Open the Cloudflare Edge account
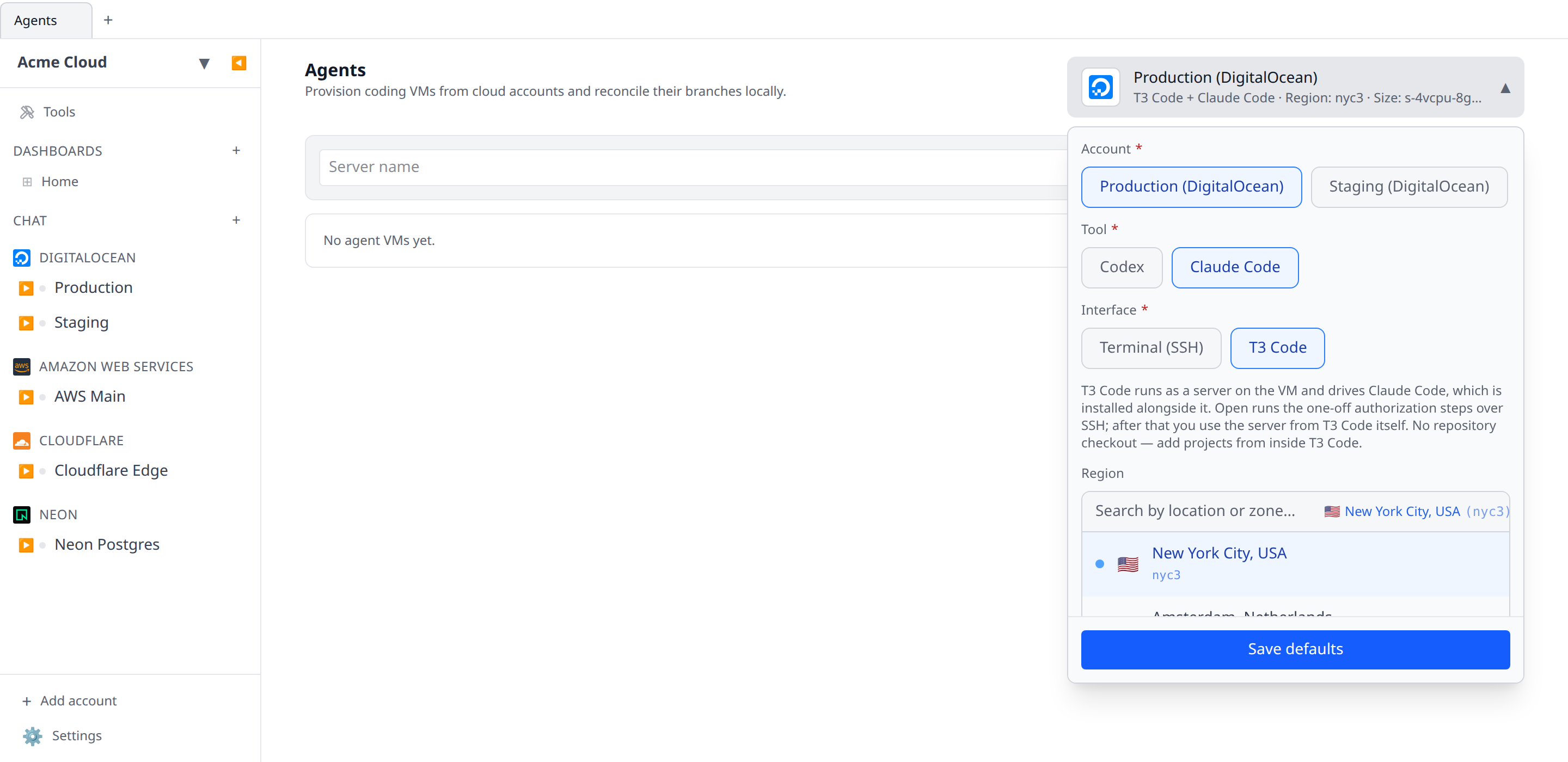 coord(111,471)
